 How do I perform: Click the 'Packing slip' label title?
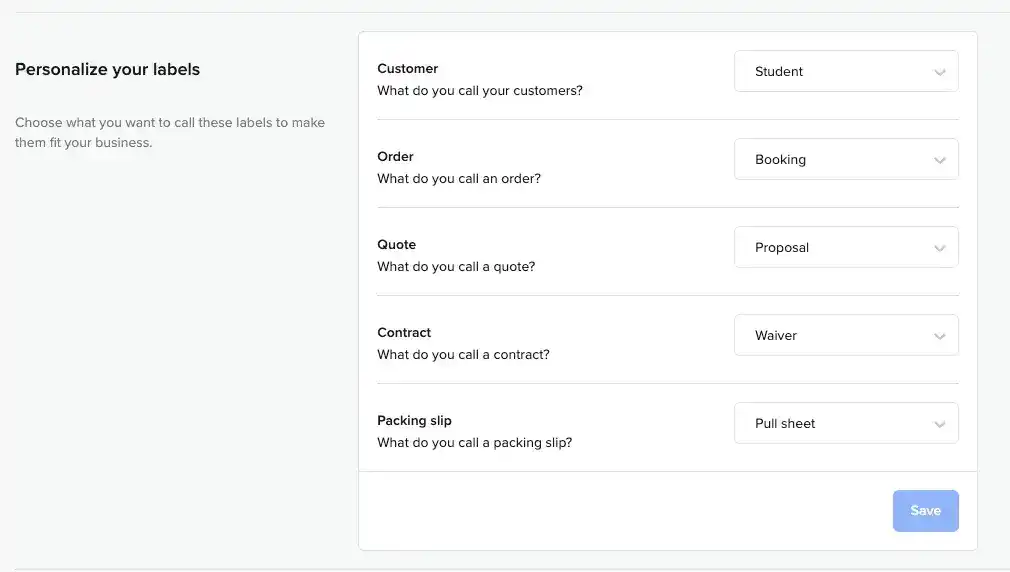pyautogui.click(x=414, y=421)
